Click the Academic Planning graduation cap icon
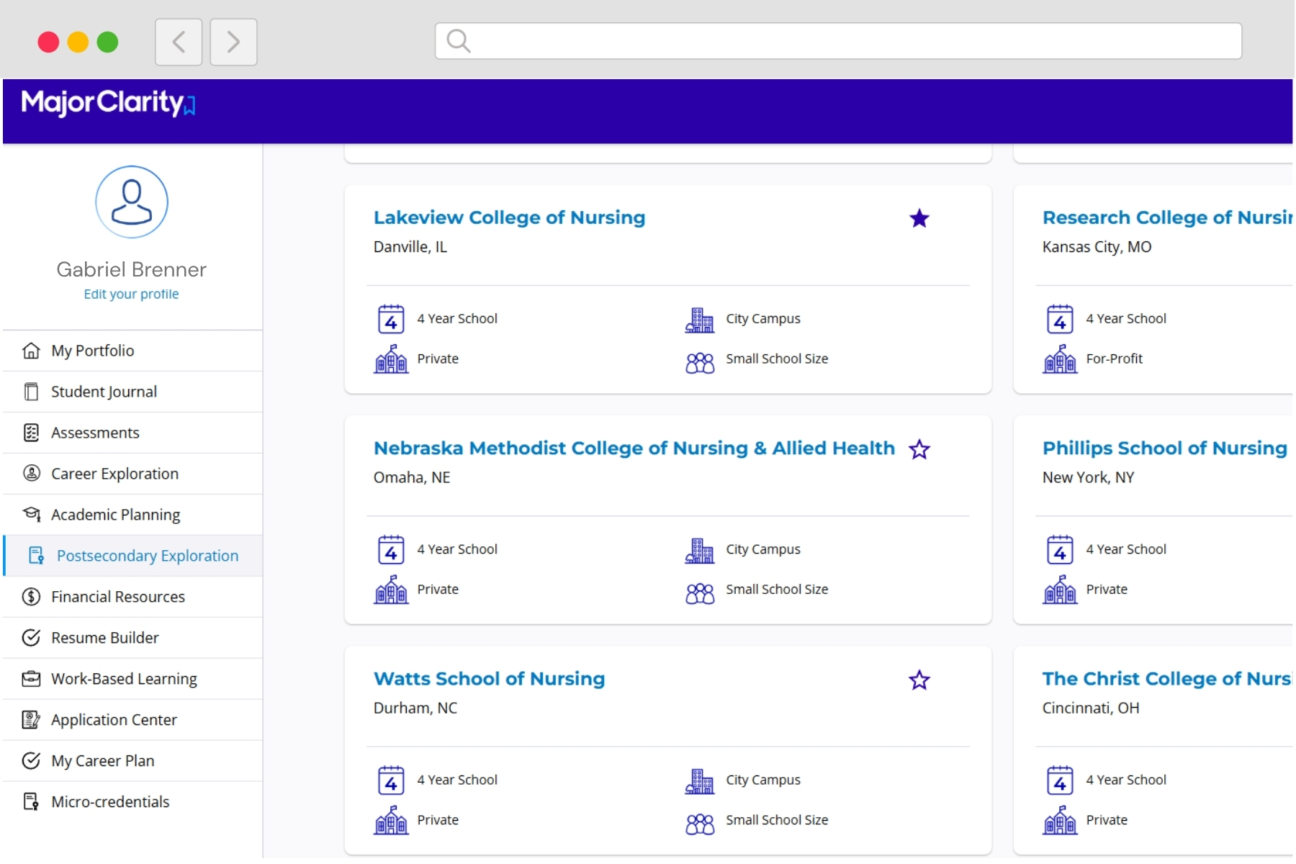Image resolution: width=1296 pixels, height=864 pixels. point(31,515)
